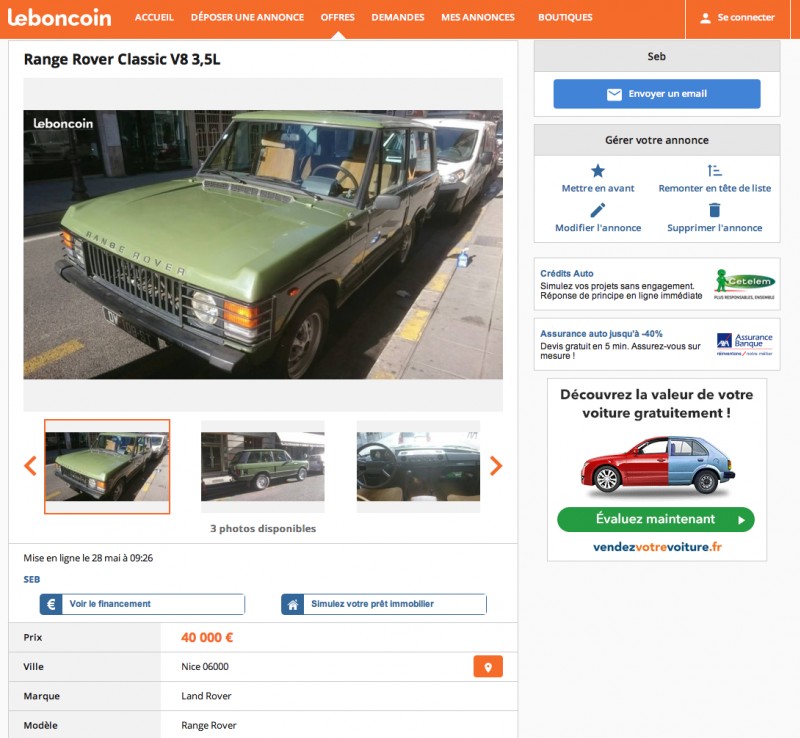Click Simulez votre prêt immobilier button
The height and width of the screenshot is (738, 800).
(384, 604)
